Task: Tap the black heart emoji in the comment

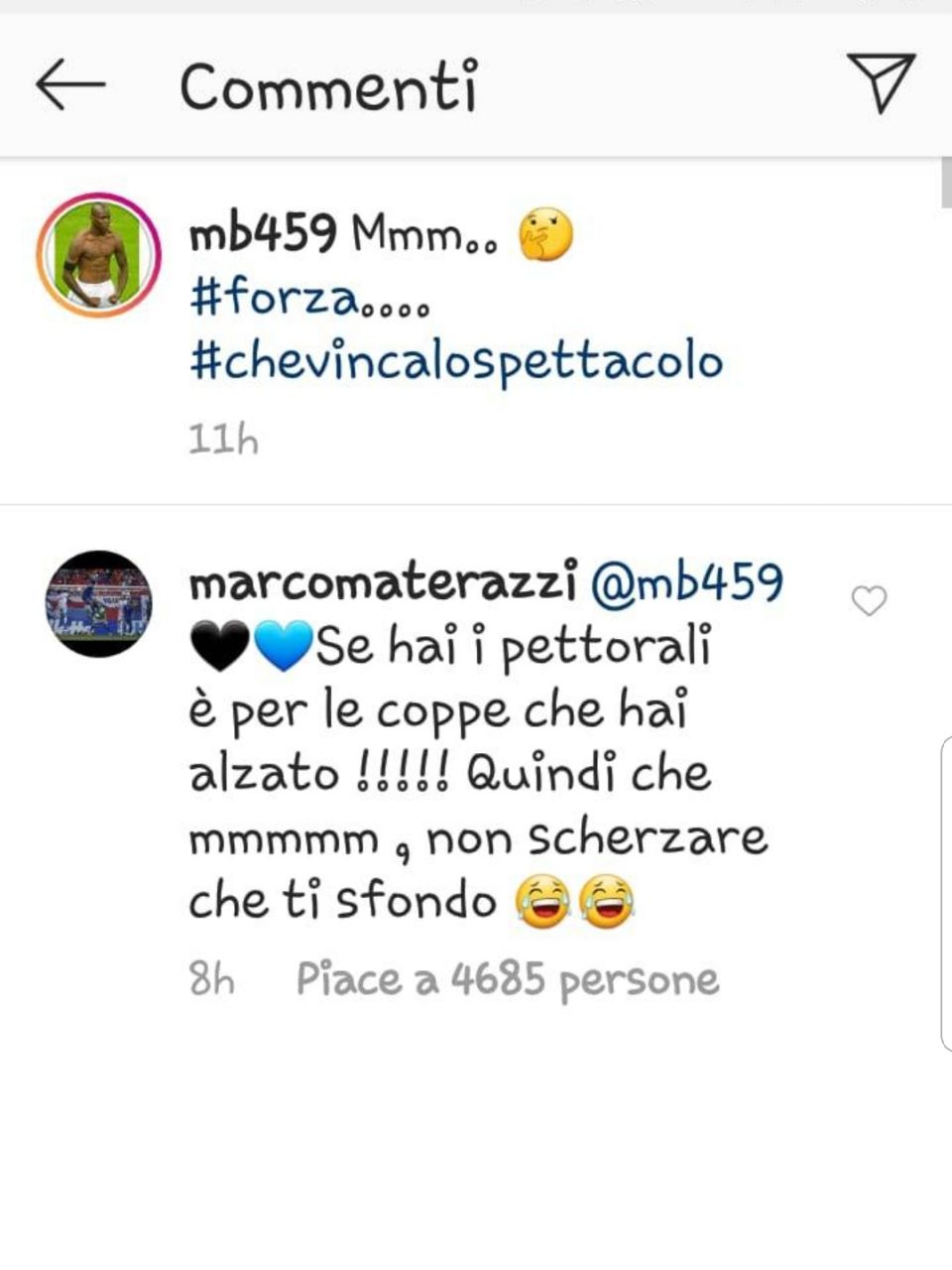Action: point(219,650)
